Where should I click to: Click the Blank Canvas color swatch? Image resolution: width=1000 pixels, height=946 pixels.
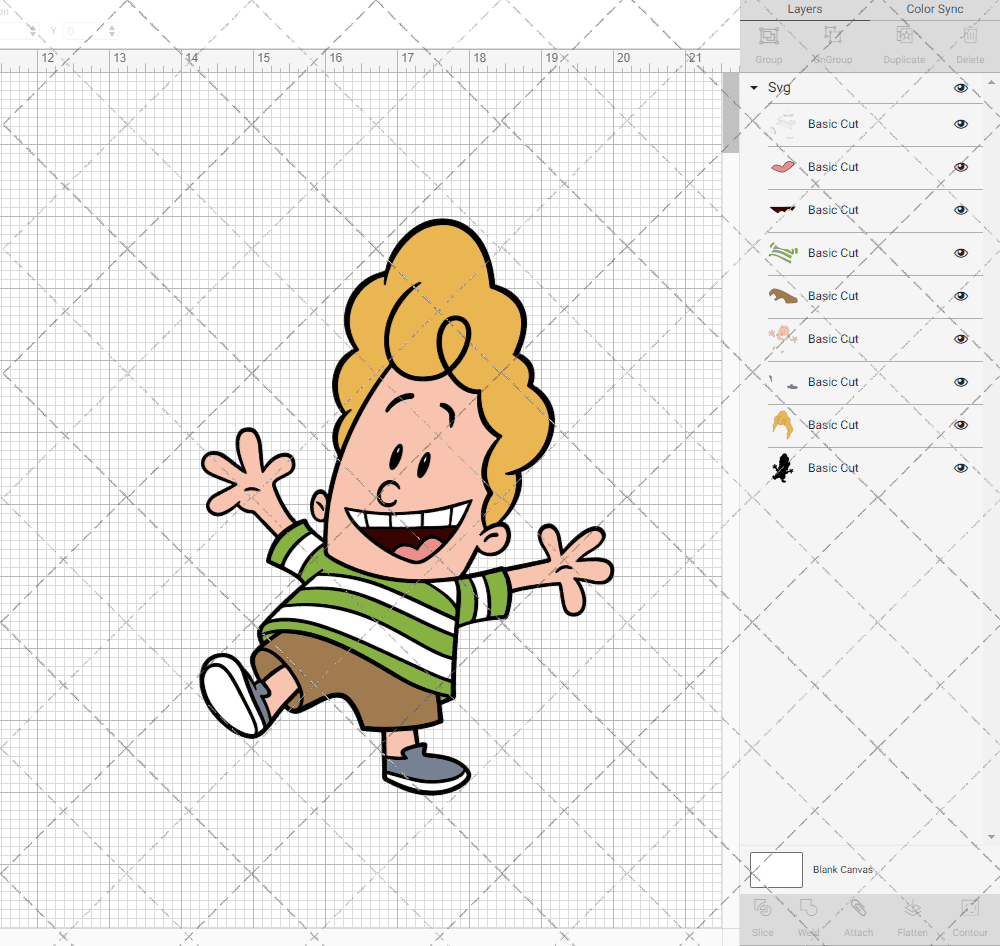(776, 869)
